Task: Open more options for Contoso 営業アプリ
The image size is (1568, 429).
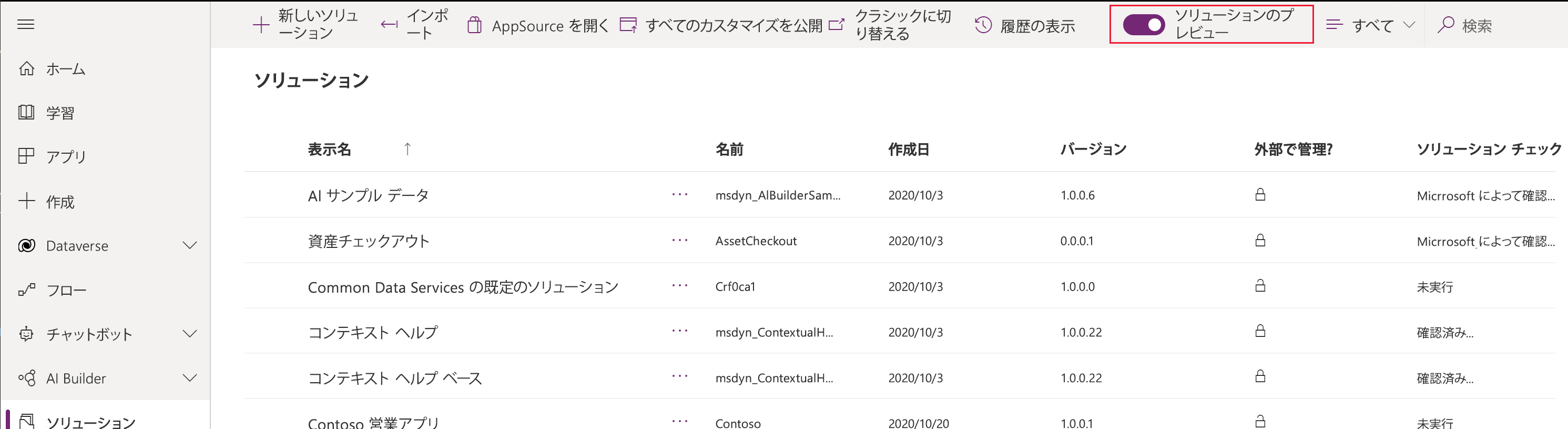Action: coord(680,421)
